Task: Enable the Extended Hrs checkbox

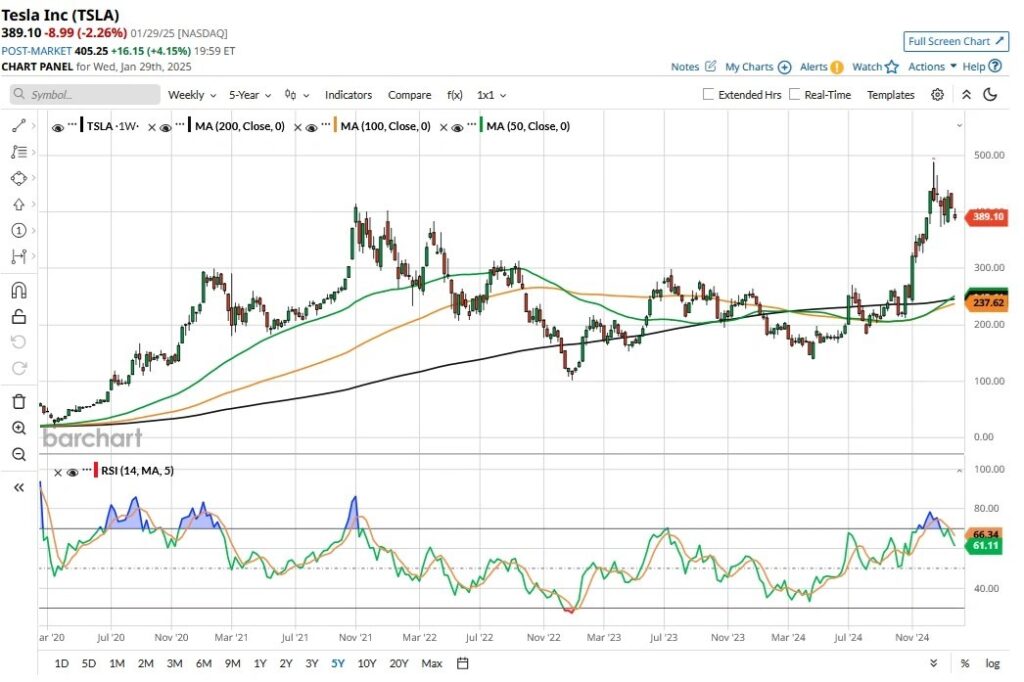Action: click(709, 95)
